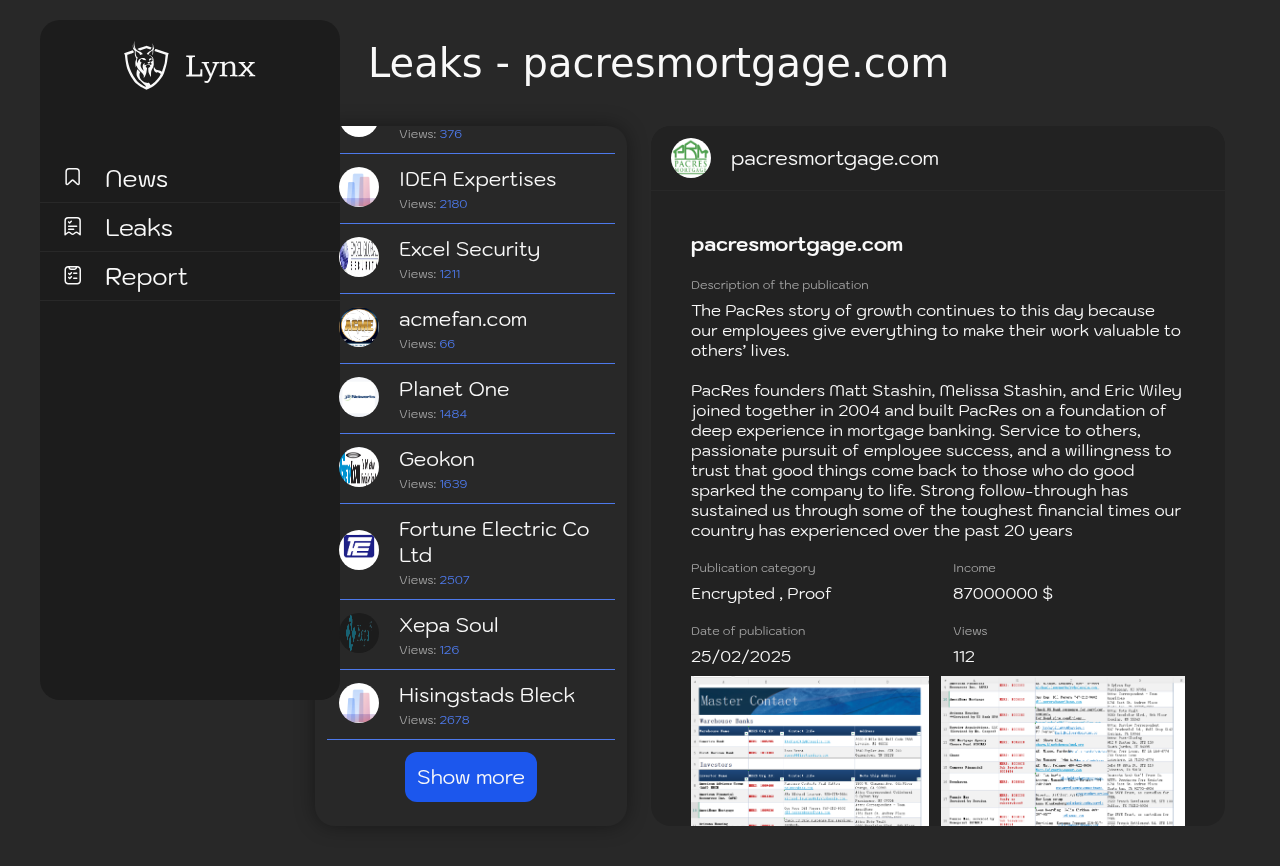
Task: Click the Leaks - pacresmortgage.com page title
Action: coord(658,63)
